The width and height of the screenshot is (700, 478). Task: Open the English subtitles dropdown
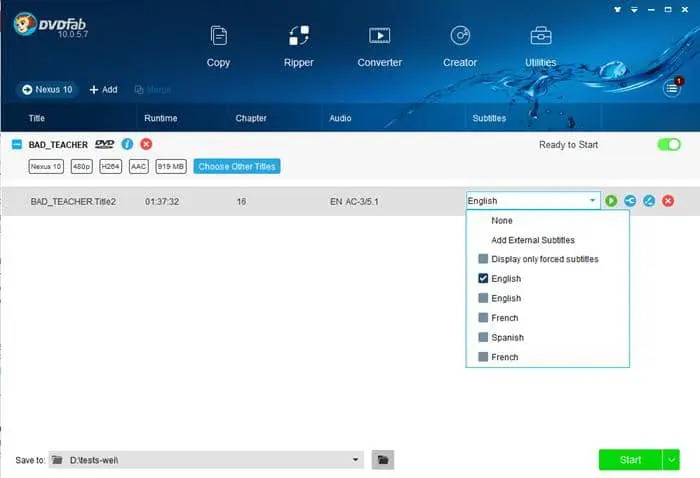coord(533,201)
